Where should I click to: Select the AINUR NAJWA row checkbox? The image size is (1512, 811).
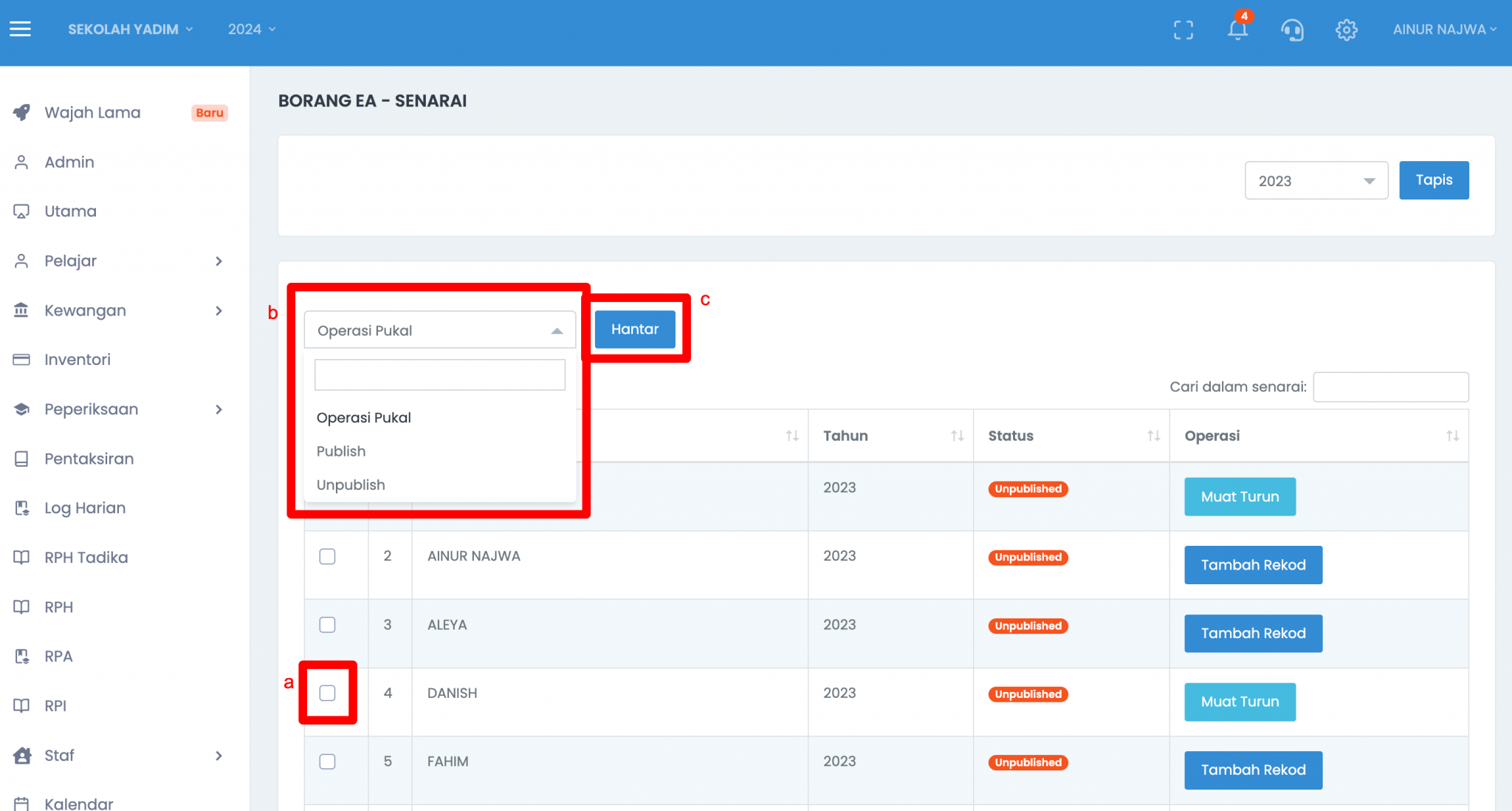tap(327, 556)
